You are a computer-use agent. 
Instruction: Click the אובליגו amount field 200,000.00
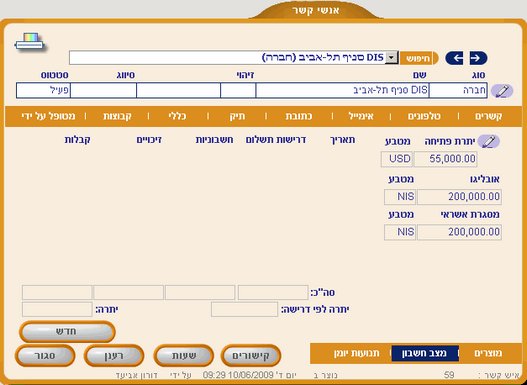[459, 197]
